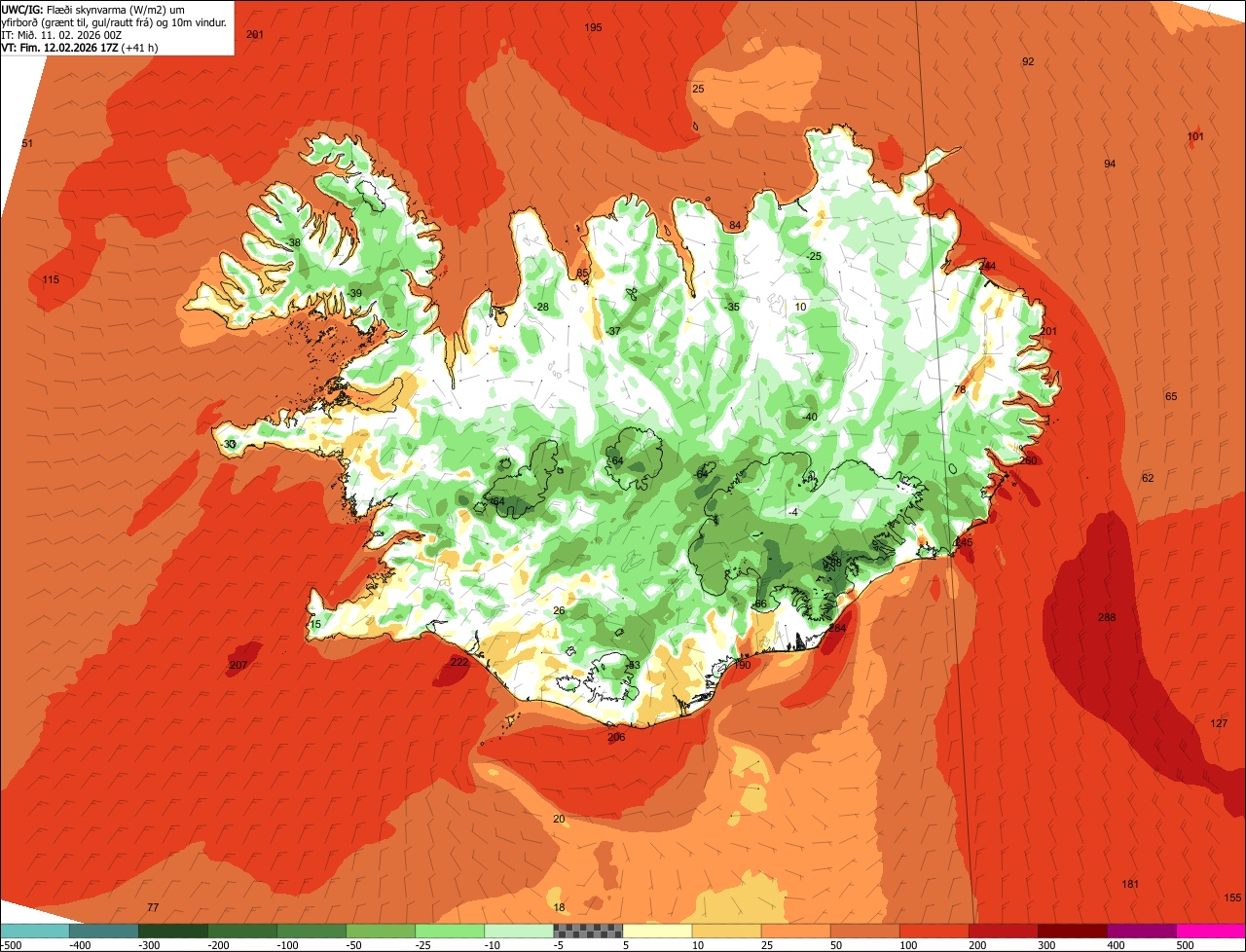This screenshot has height=952, width=1246.
Task: Click the map value 195
Action: (593, 27)
